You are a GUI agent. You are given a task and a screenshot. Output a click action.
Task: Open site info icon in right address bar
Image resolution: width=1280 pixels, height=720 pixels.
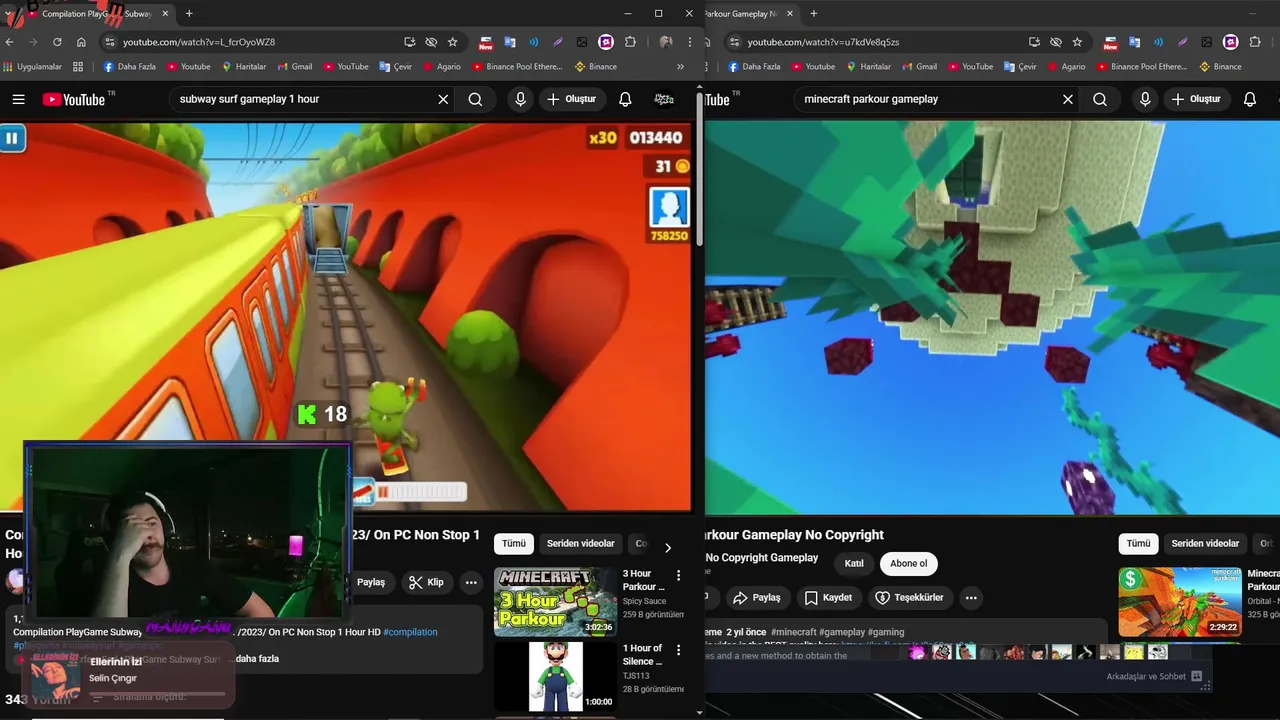pos(734,42)
